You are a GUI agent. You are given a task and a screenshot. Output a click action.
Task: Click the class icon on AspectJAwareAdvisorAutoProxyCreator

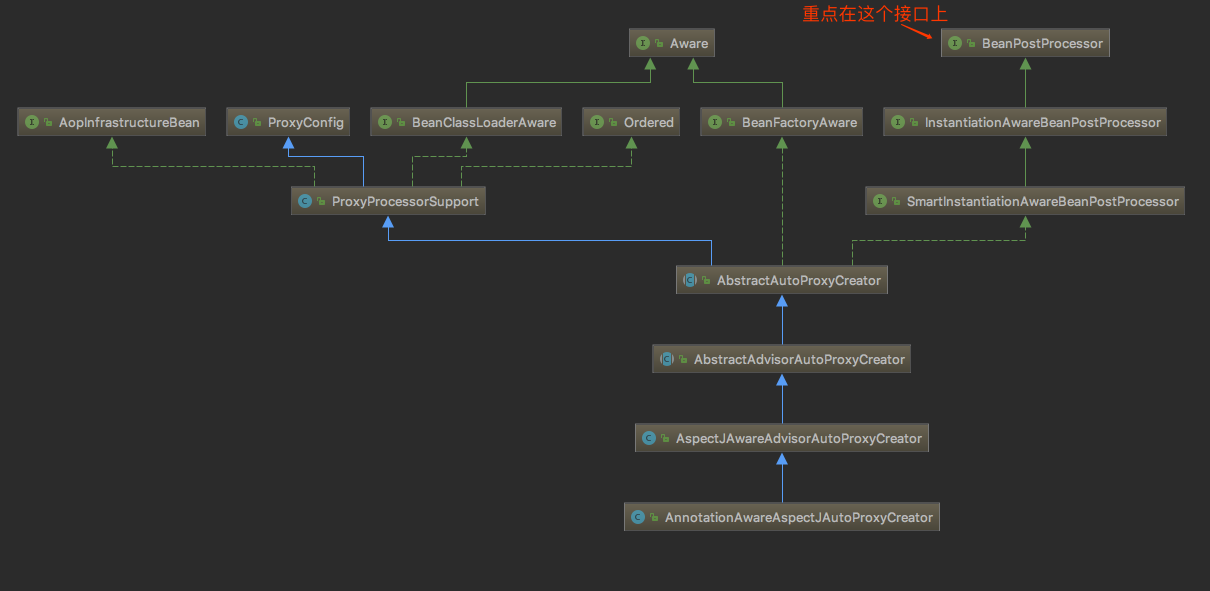coord(649,438)
